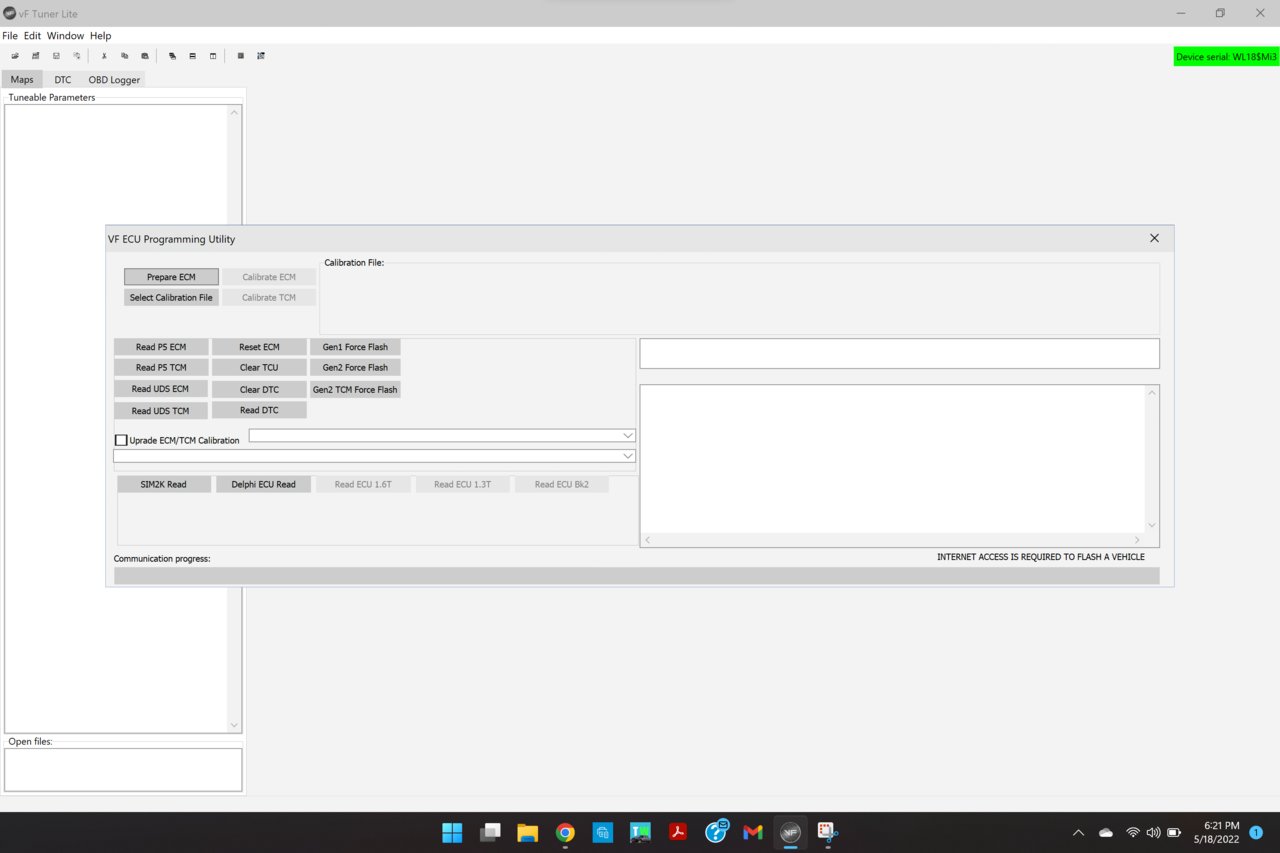The height and width of the screenshot is (853, 1280).
Task: Click the OneDrive cloud tray icon
Action: 1106,832
